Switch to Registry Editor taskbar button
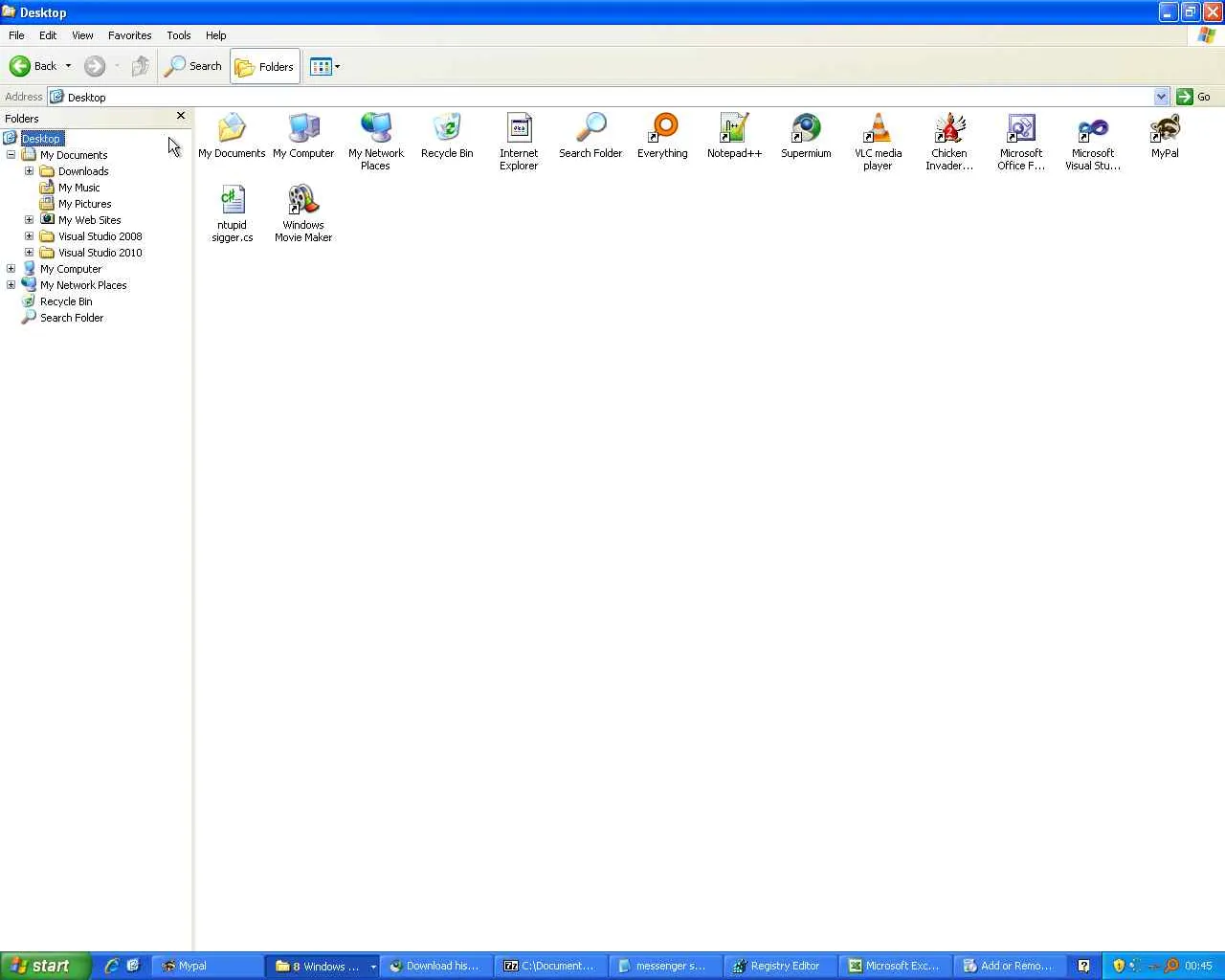Viewport: 1225px width, 980px height. tap(780, 966)
